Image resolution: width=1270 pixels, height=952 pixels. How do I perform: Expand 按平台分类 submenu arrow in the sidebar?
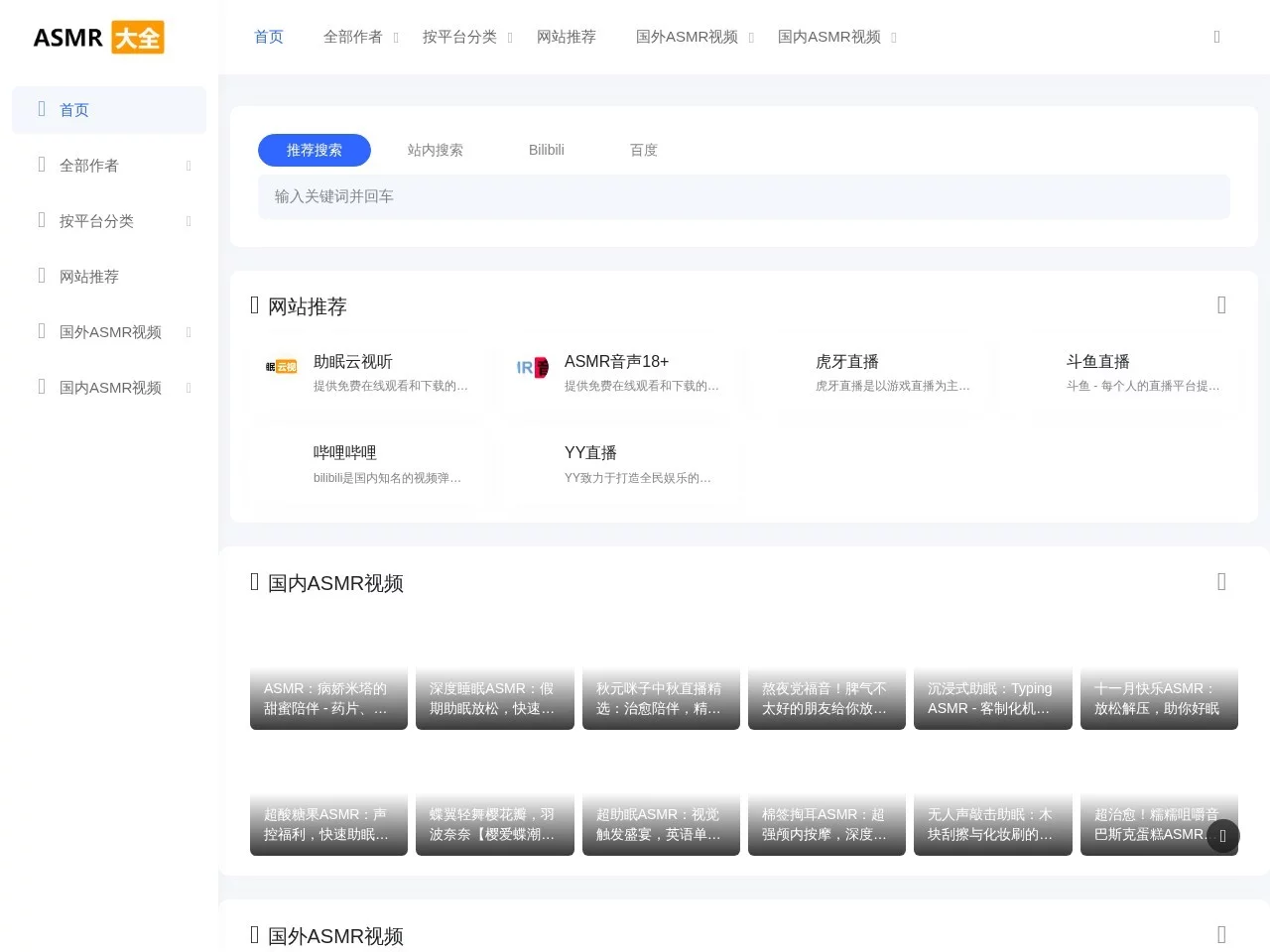(189, 221)
